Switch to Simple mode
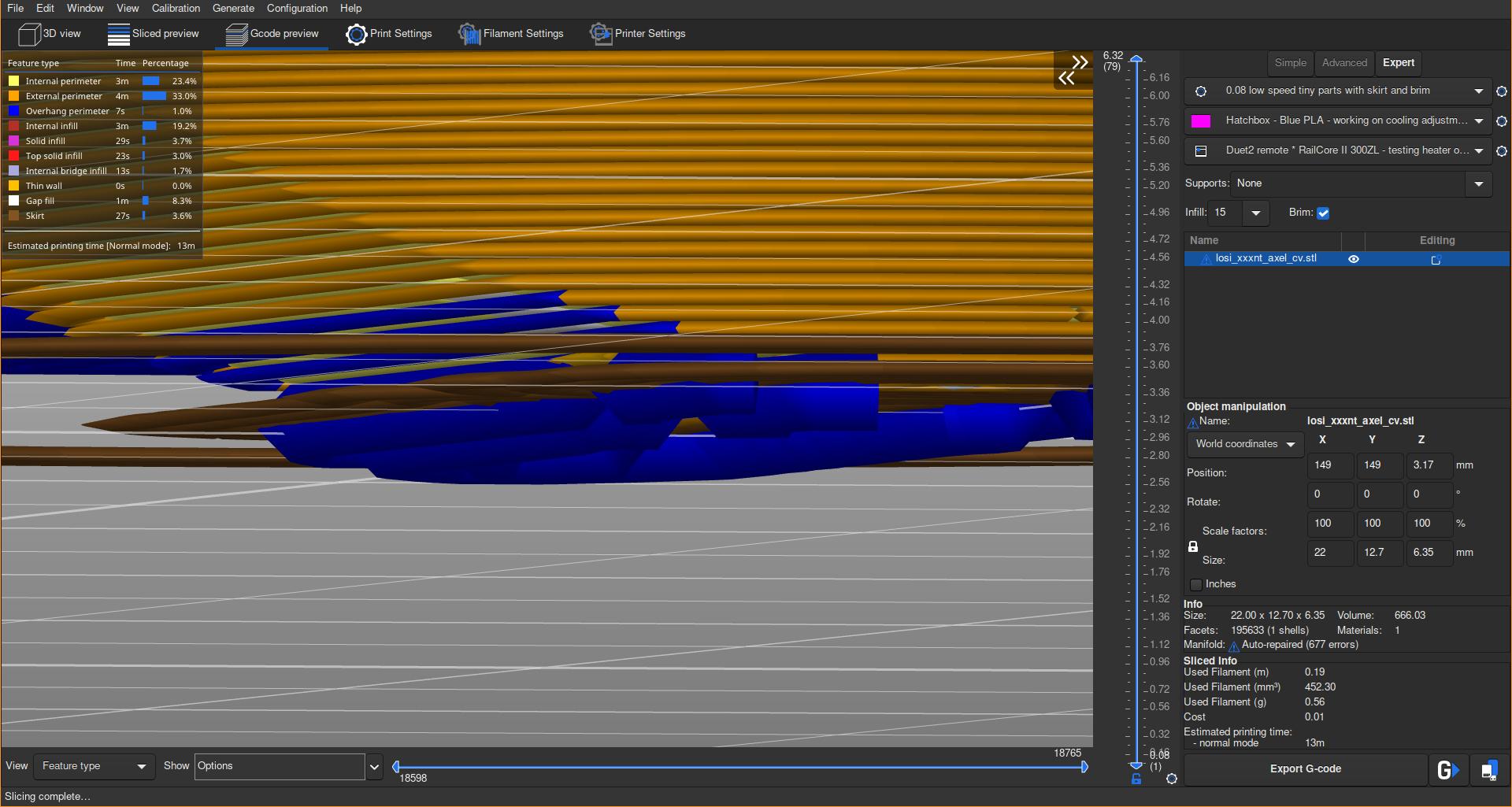The width and height of the screenshot is (1512, 807). pyautogui.click(x=1289, y=63)
